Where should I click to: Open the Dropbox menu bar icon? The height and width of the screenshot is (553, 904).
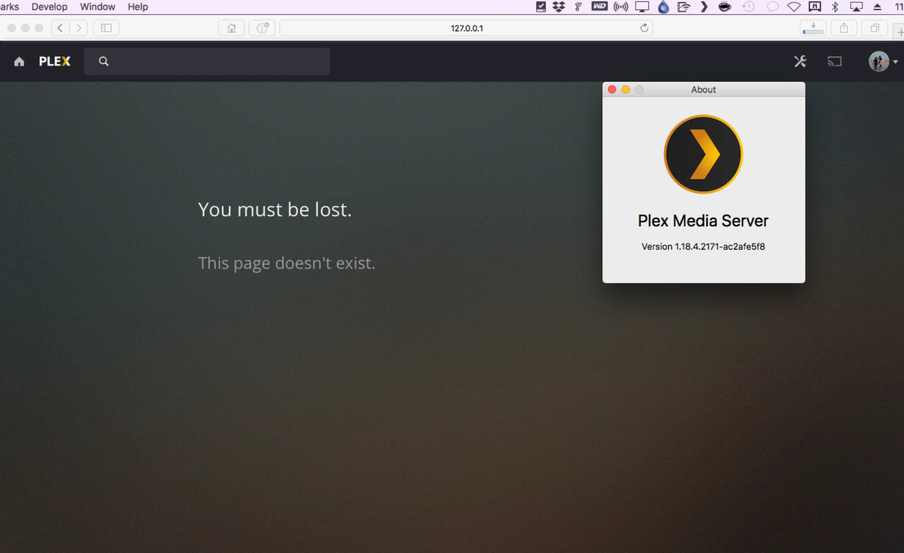pyautogui.click(x=559, y=7)
